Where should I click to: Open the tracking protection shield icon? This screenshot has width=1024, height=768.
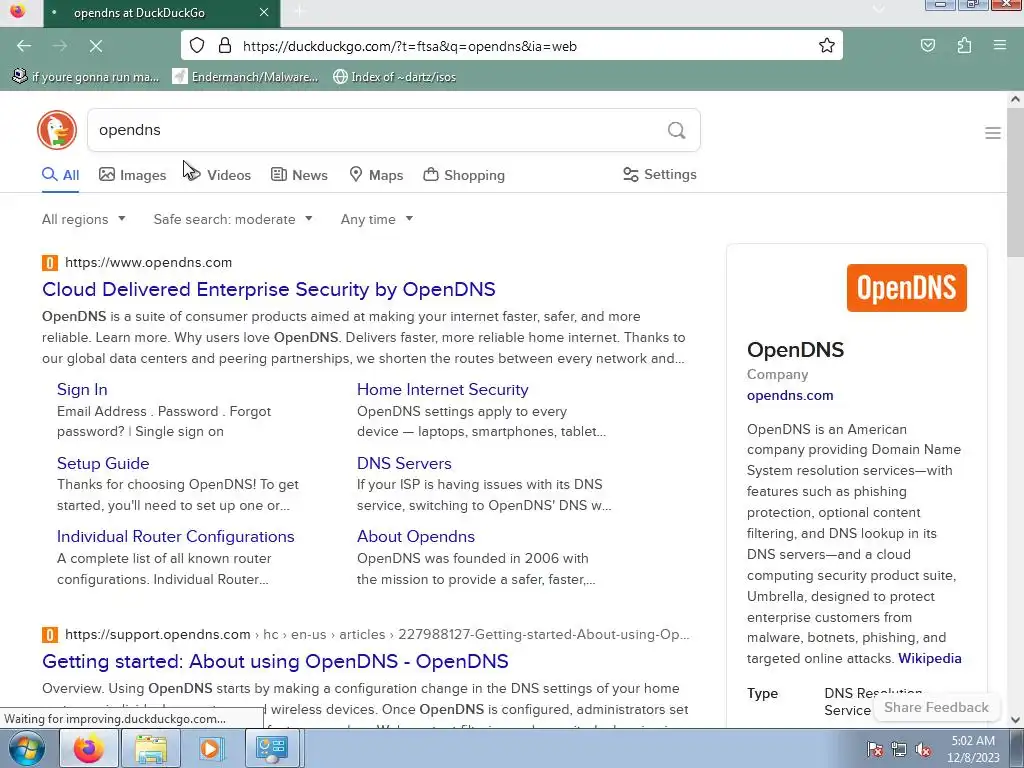[197, 46]
